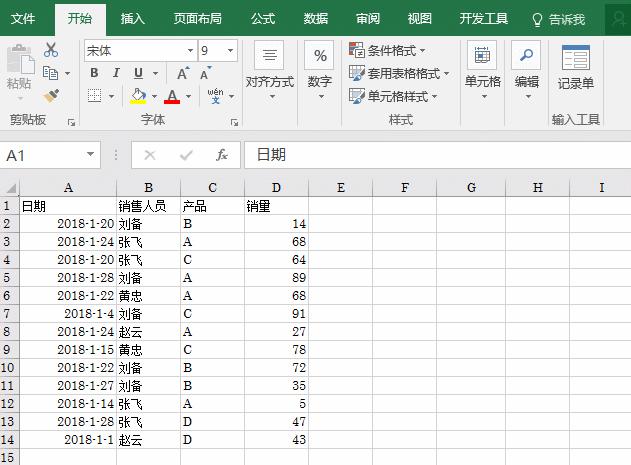Click the cell 赵云 in row 14
631x465 pixels.
click(148, 440)
